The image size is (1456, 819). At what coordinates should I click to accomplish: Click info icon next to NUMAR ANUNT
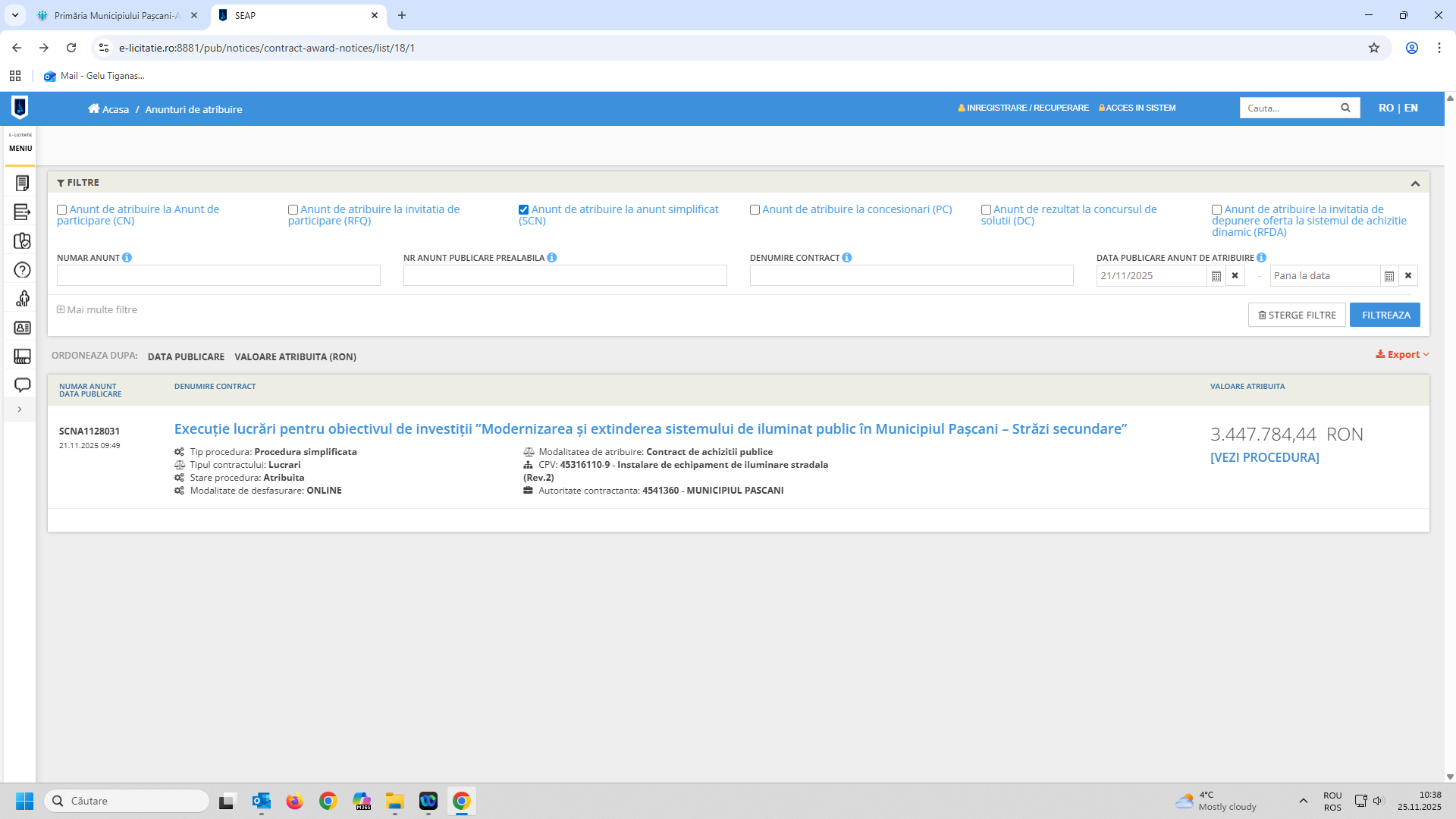tap(127, 258)
